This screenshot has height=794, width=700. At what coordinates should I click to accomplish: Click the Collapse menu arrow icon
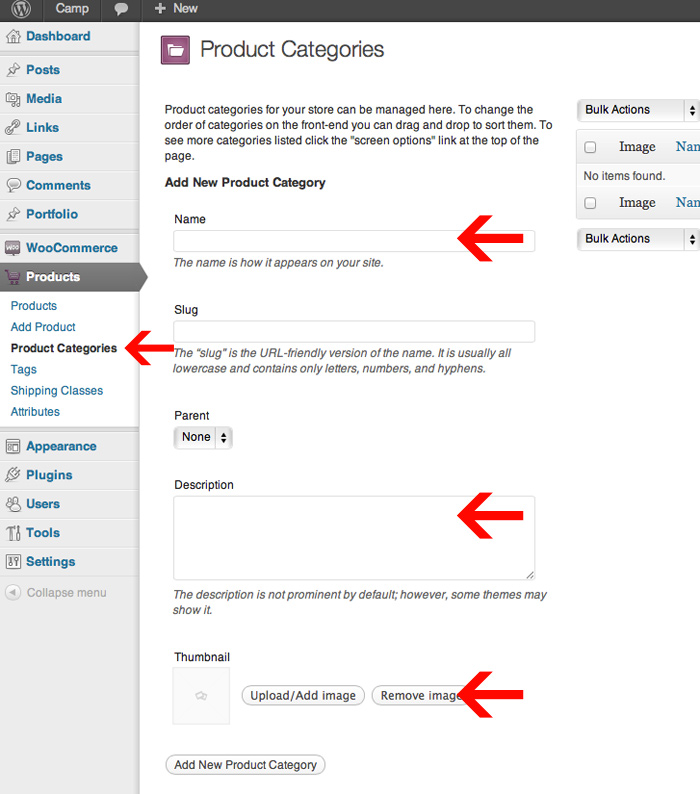pyautogui.click(x=13, y=593)
